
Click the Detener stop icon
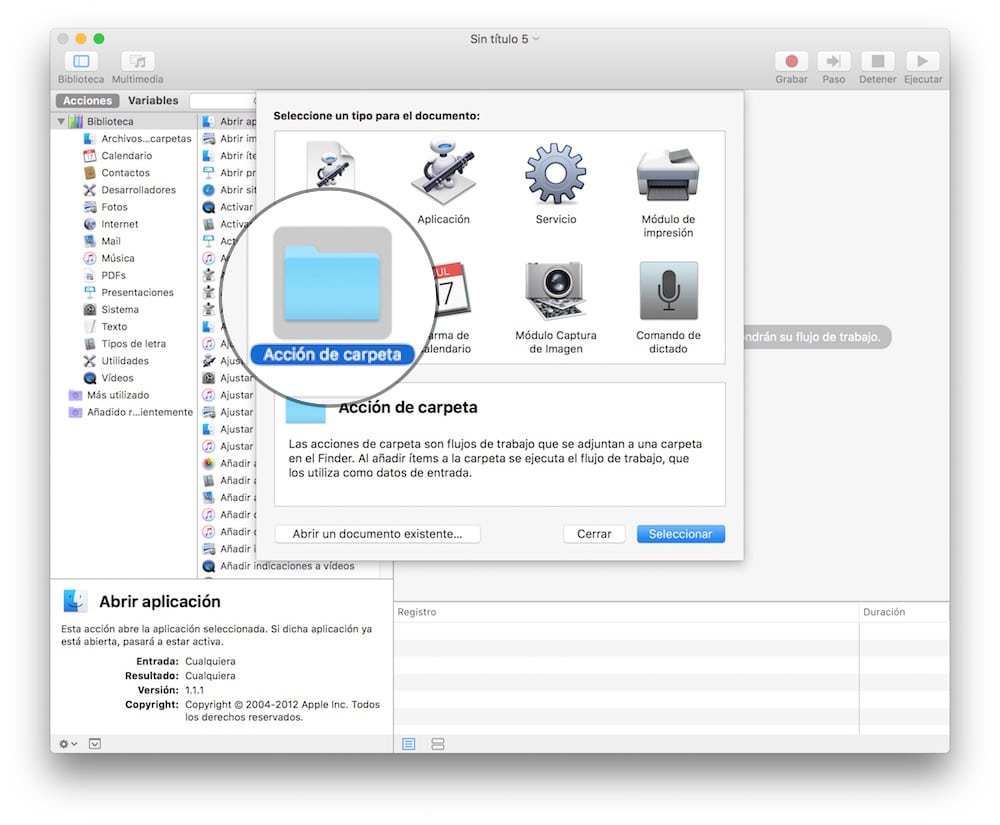tap(877, 62)
